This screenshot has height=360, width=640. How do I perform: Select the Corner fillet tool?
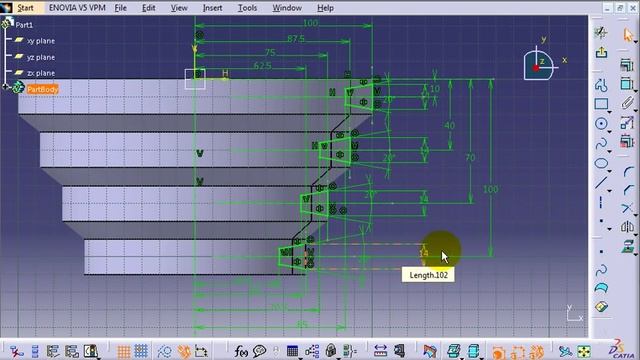[628, 171]
